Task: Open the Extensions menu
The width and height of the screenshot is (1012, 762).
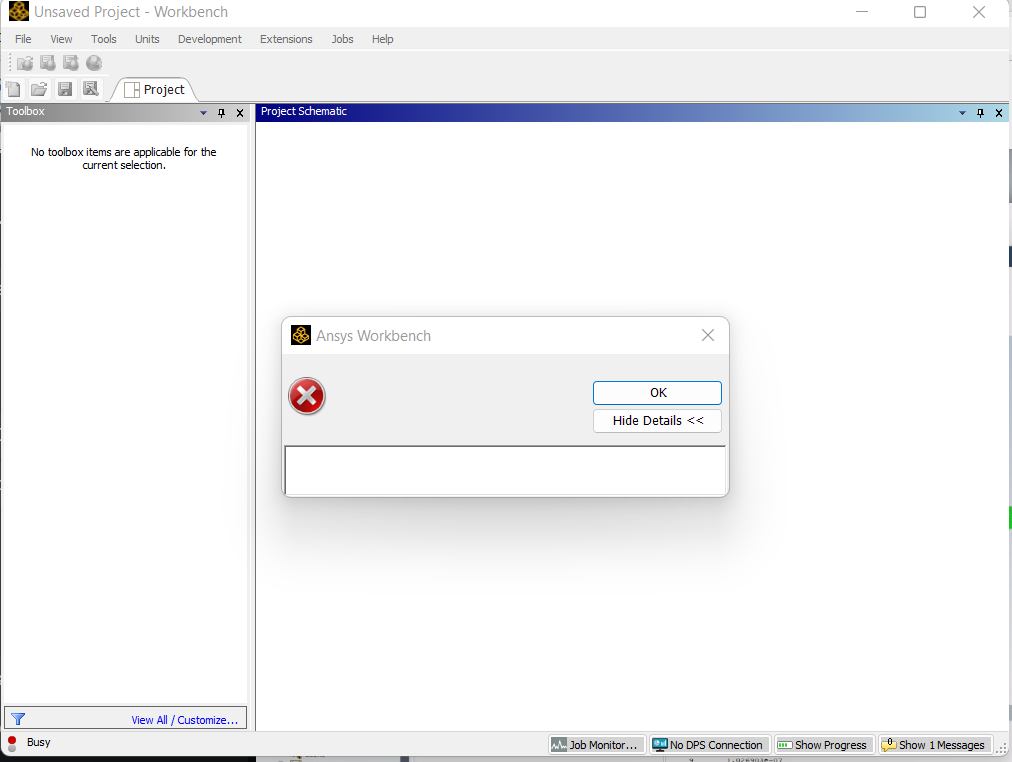Action: (x=286, y=39)
